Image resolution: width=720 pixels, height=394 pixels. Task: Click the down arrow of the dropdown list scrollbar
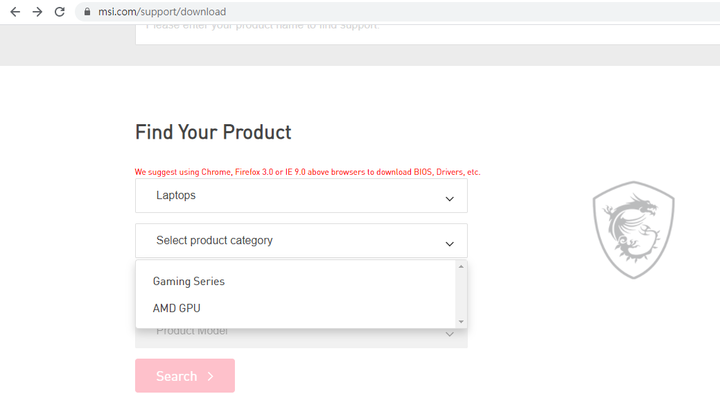[461, 321]
